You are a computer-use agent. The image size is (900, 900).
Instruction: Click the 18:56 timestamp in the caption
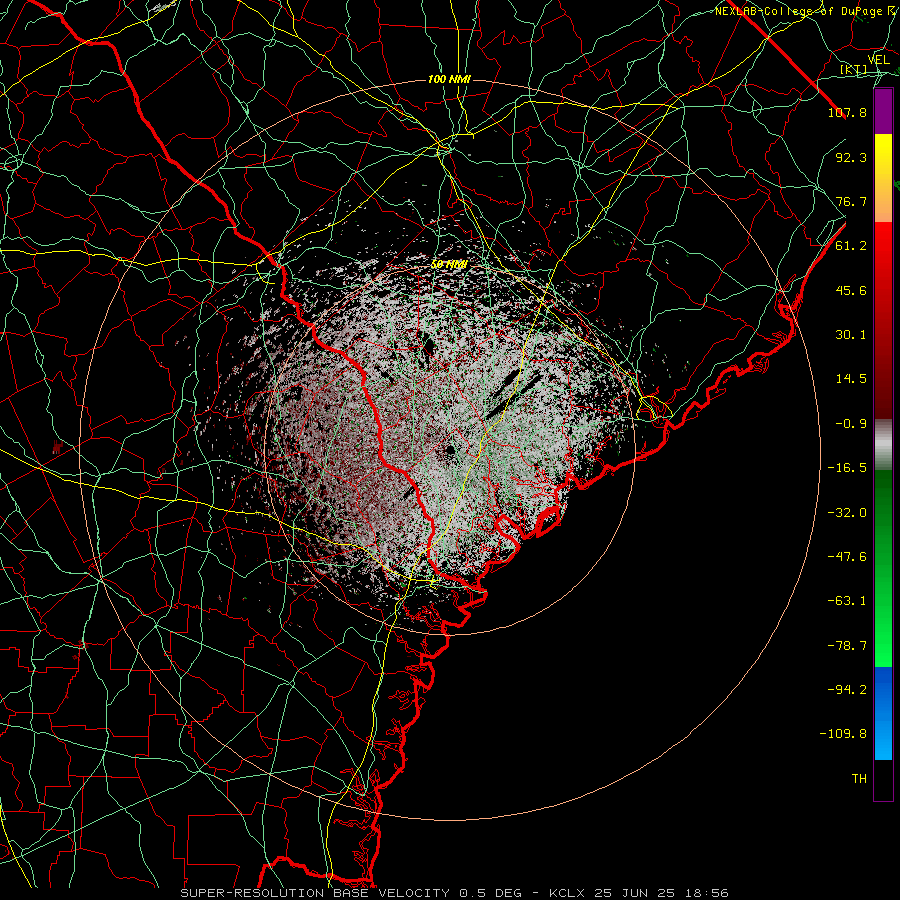pos(709,893)
